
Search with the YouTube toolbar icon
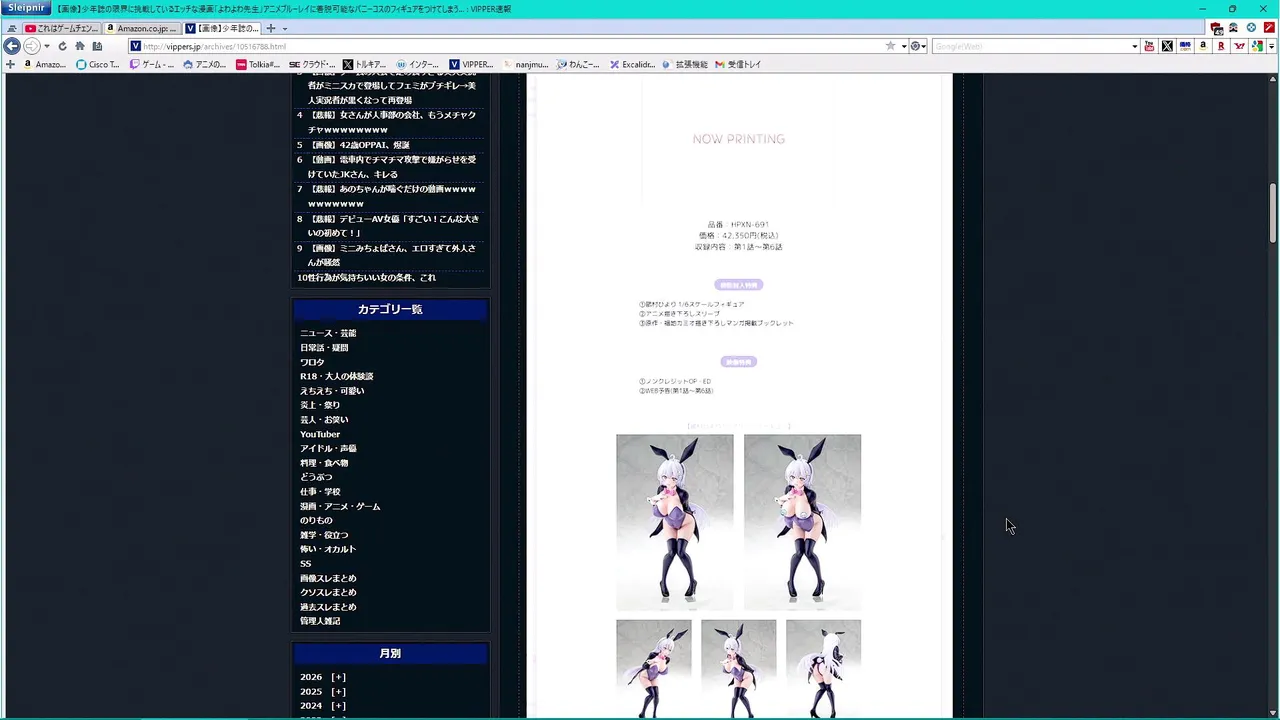pyautogui.click(x=1149, y=46)
